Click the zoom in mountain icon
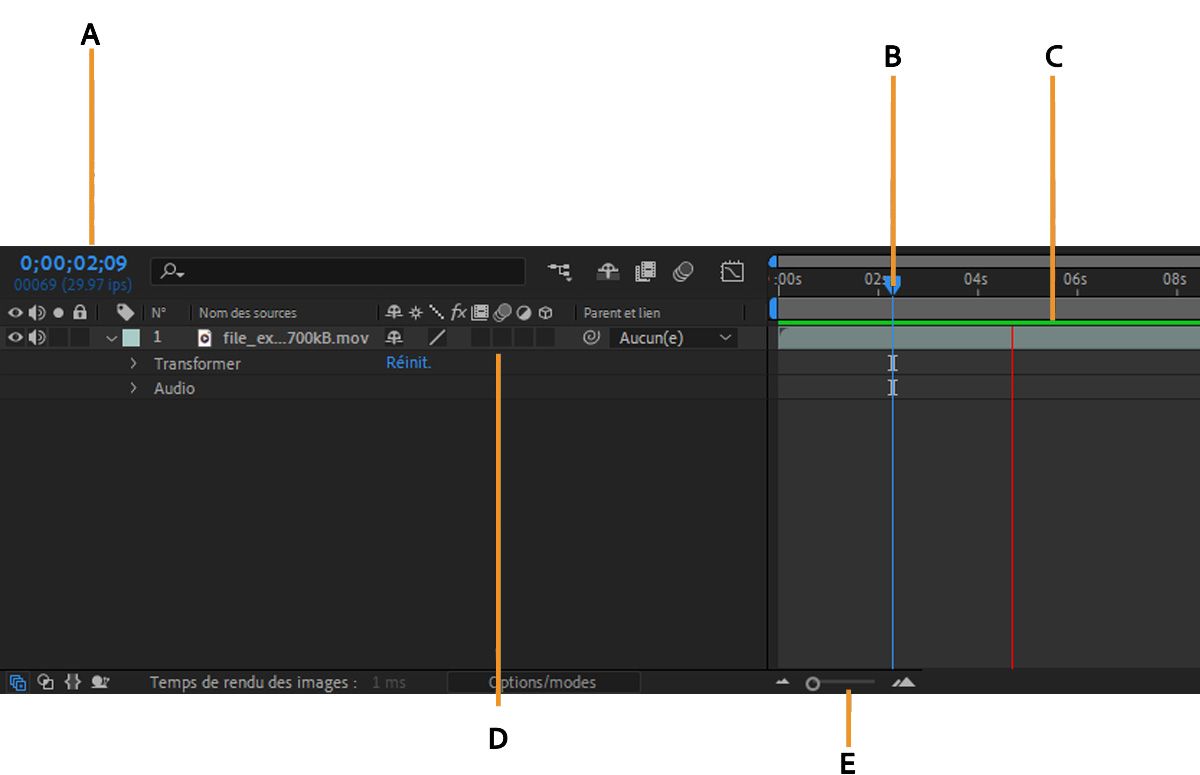 click(x=904, y=682)
